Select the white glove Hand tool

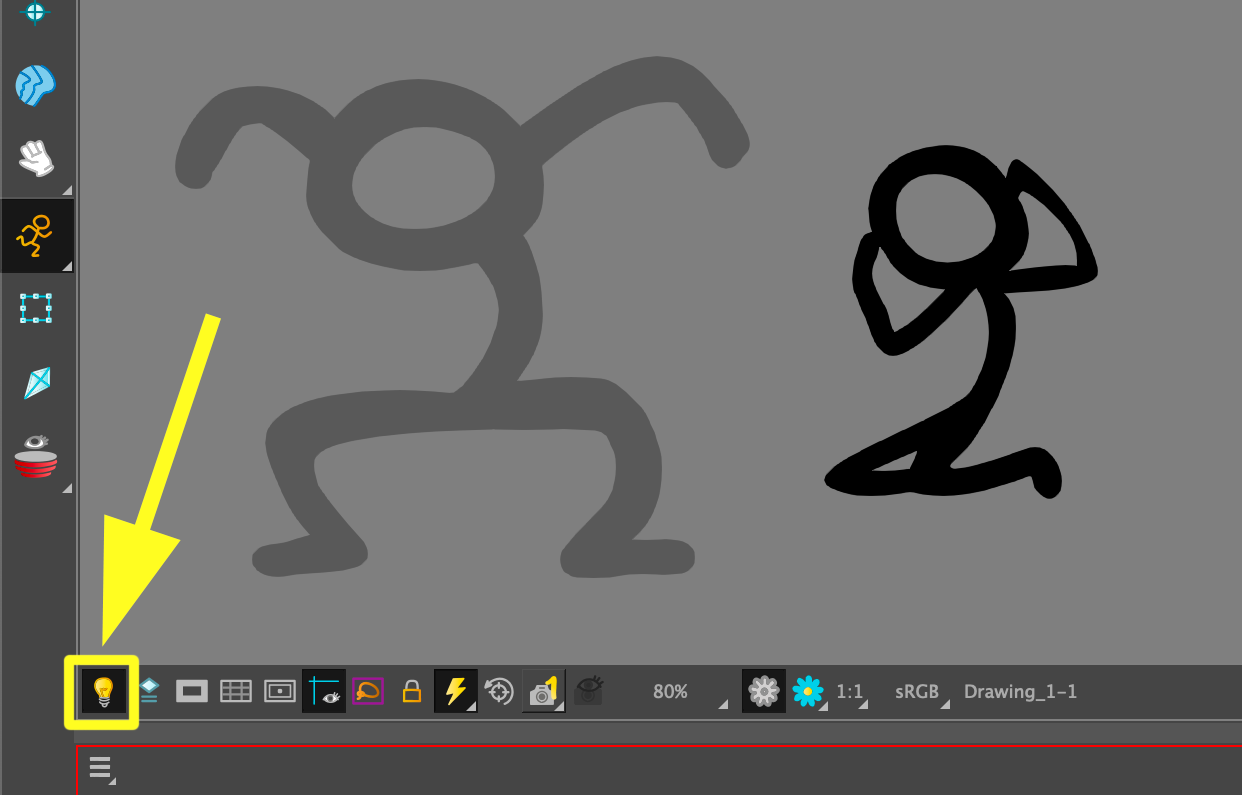36,158
